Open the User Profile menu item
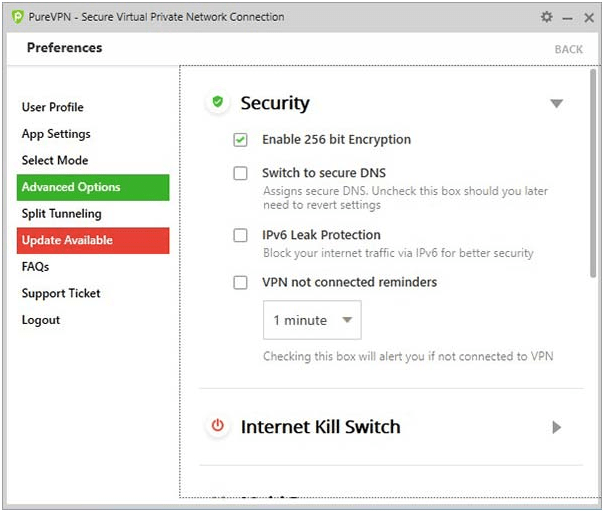 pyautogui.click(x=52, y=107)
